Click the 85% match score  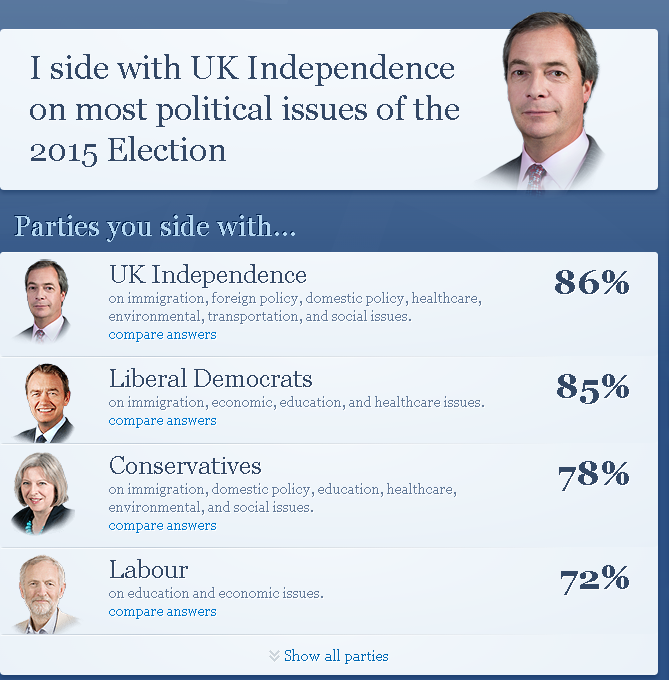coord(593,387)
